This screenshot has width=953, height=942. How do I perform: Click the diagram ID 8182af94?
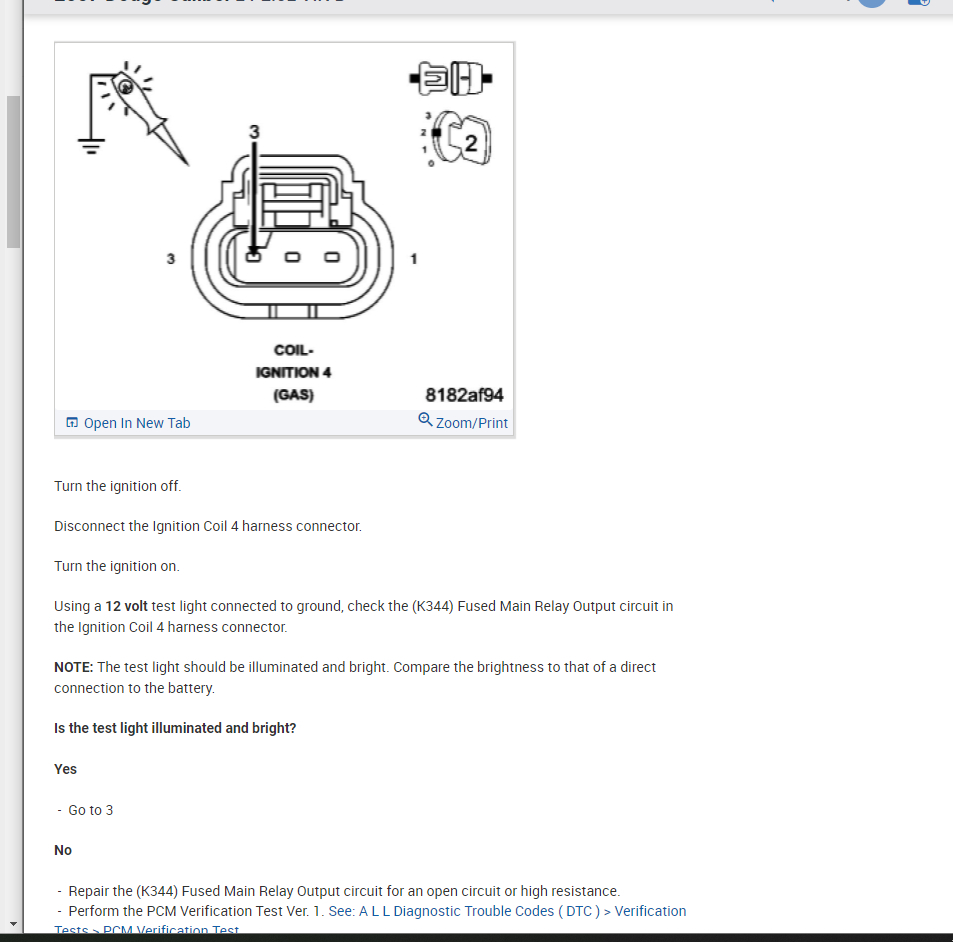point(464,395)
